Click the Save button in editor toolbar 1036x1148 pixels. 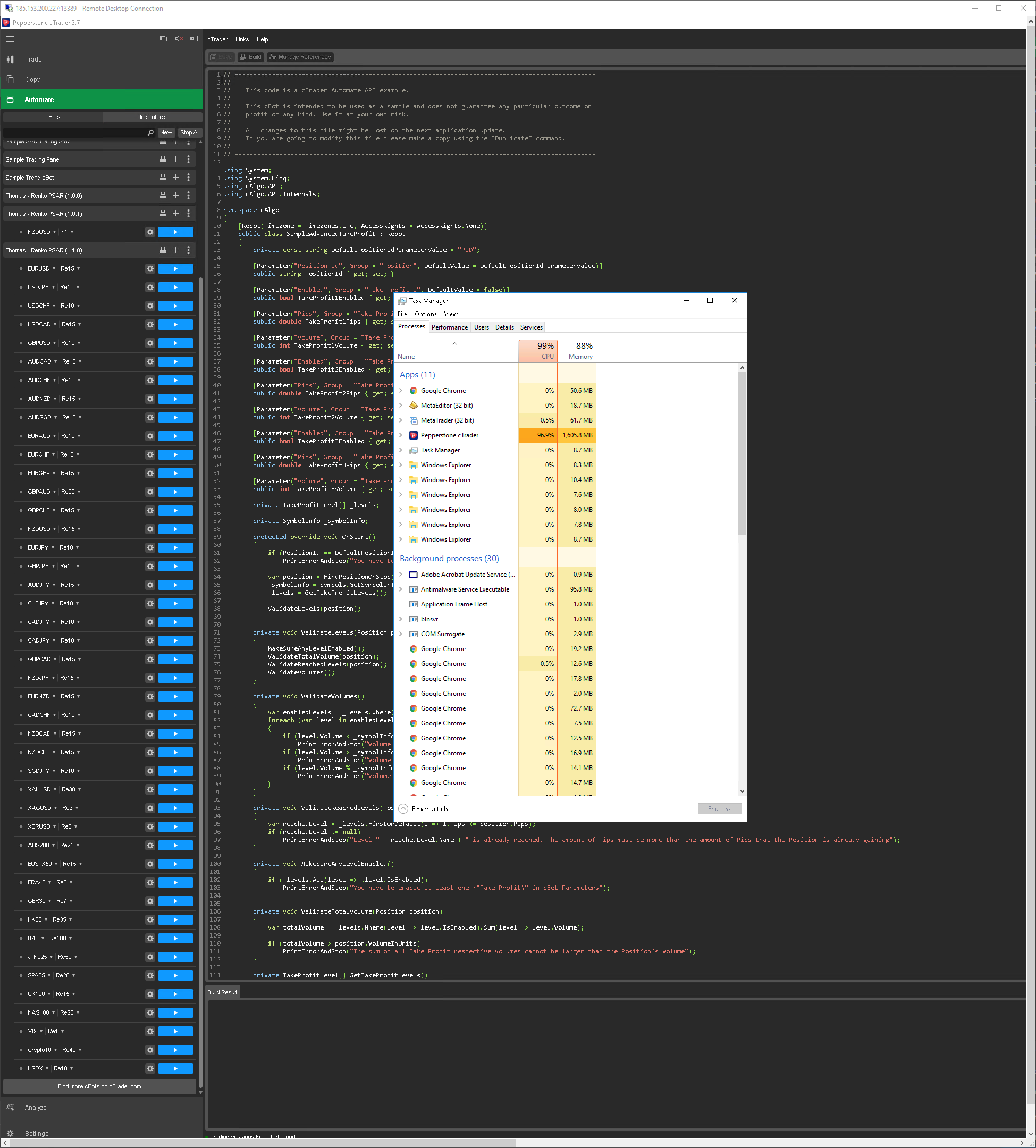(x=221, y=57)
